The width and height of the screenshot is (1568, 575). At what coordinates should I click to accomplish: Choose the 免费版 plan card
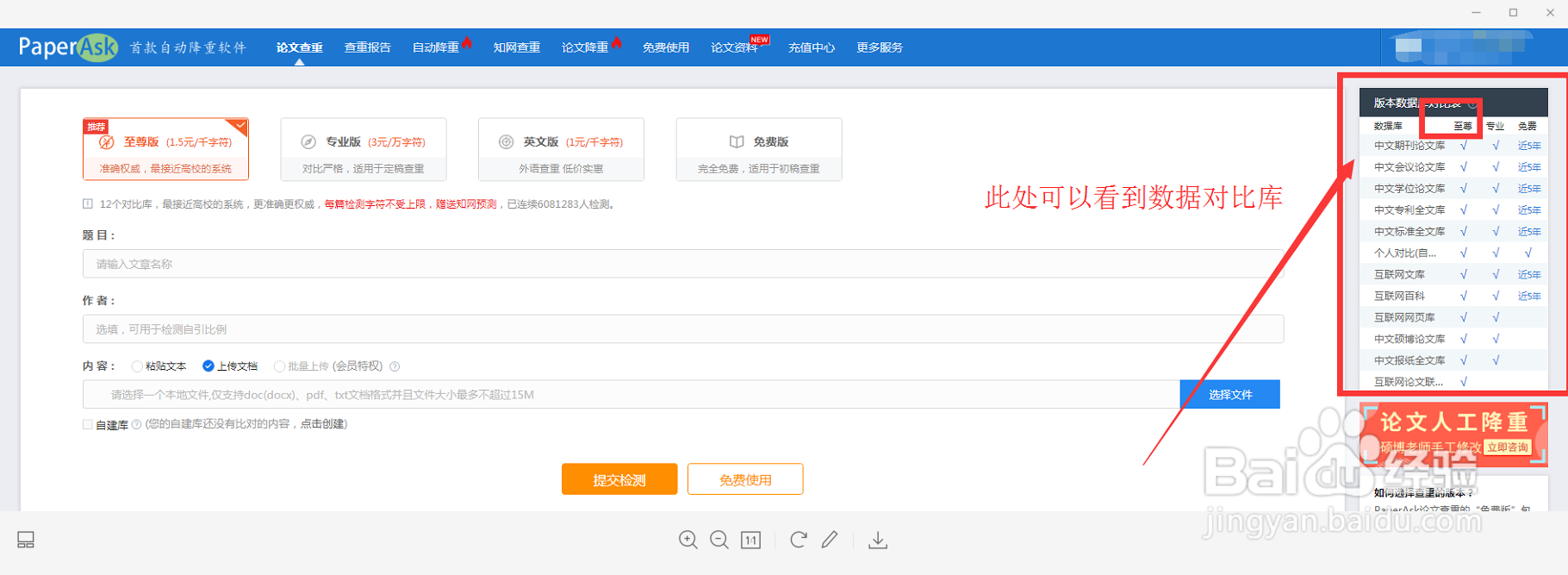pyautogui.click(x=759, y=149)
